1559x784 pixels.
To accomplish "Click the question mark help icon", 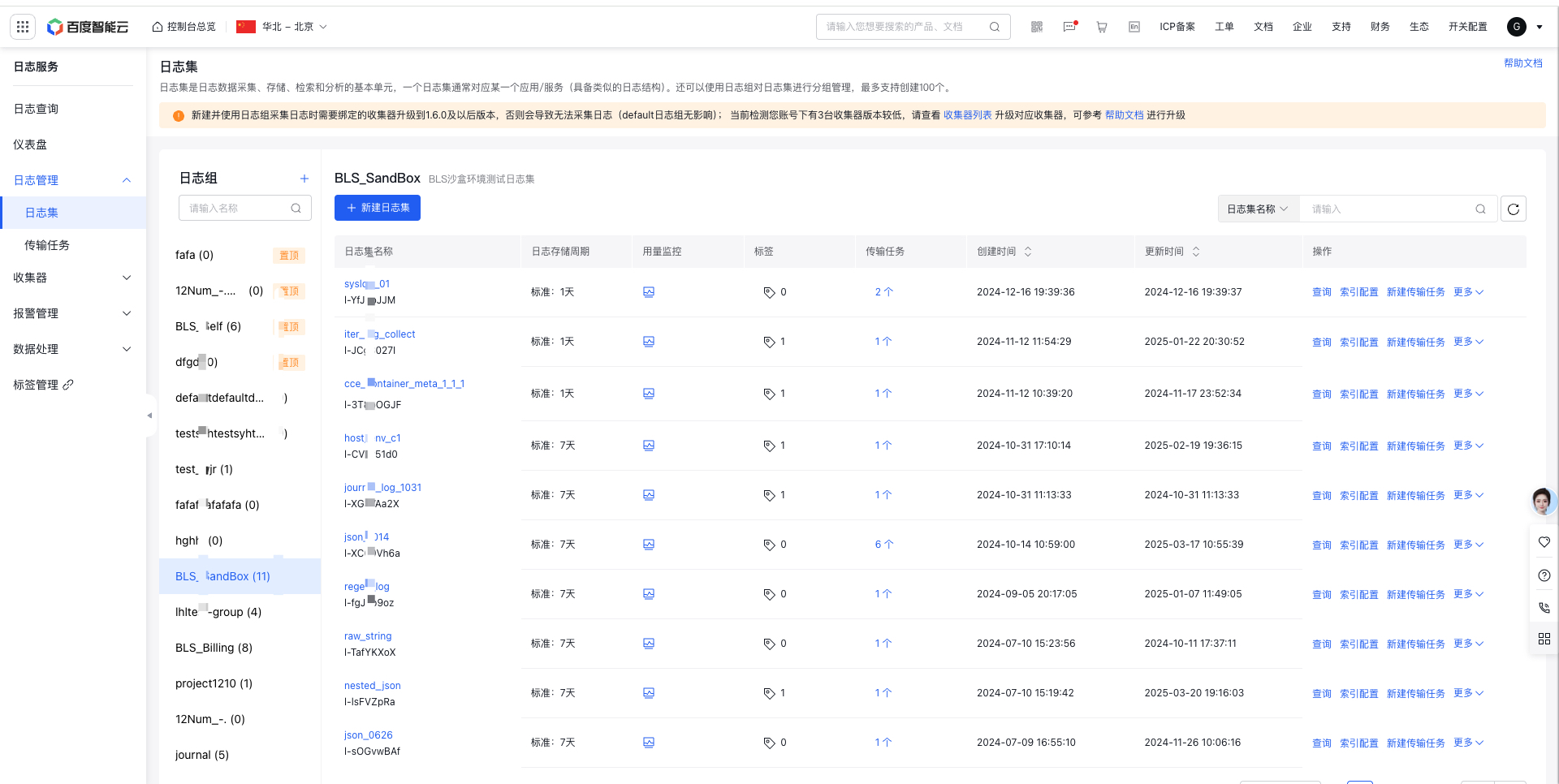I will [1544, 575].
